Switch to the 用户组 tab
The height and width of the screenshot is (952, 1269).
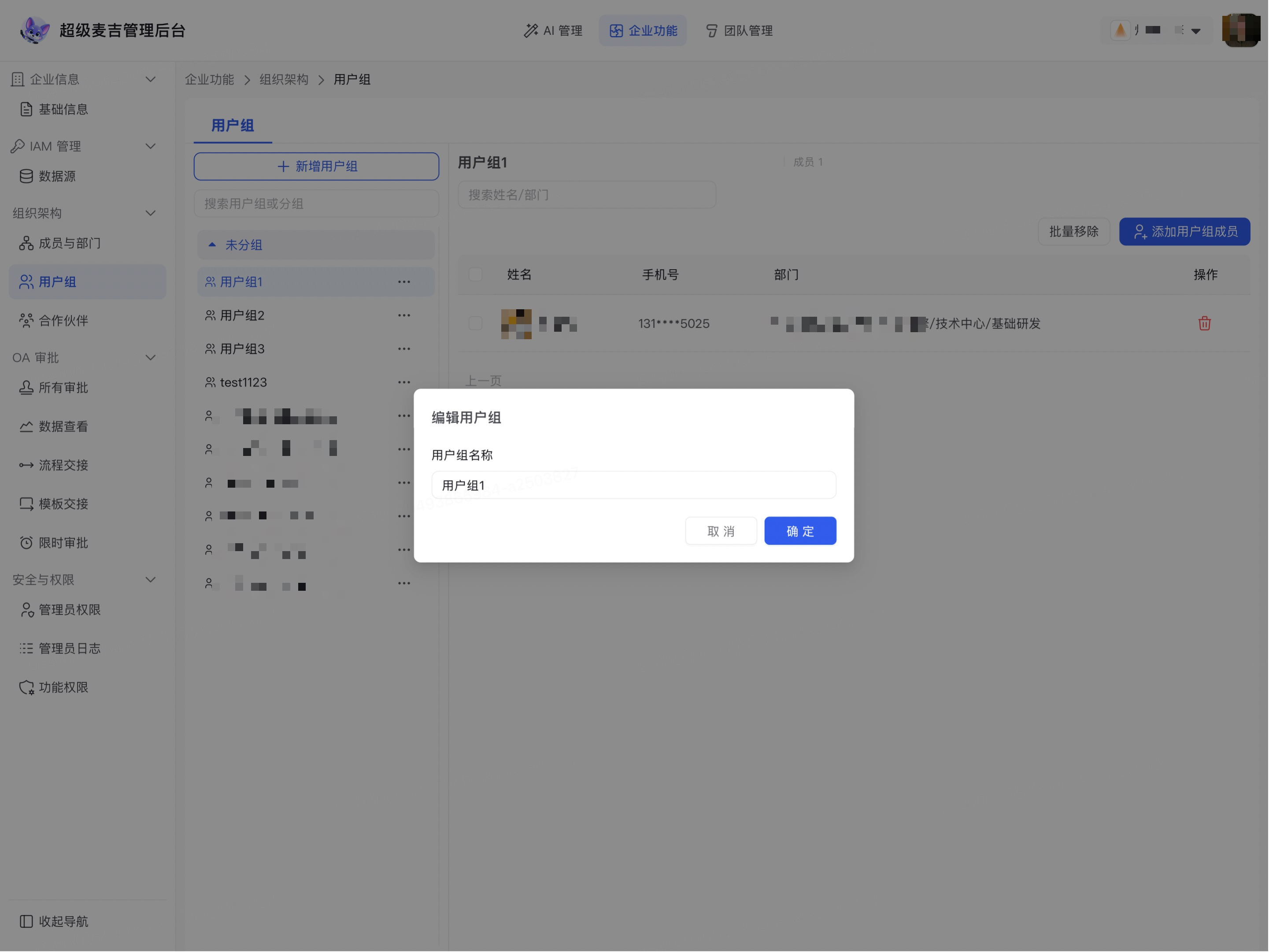click(232, 126)
